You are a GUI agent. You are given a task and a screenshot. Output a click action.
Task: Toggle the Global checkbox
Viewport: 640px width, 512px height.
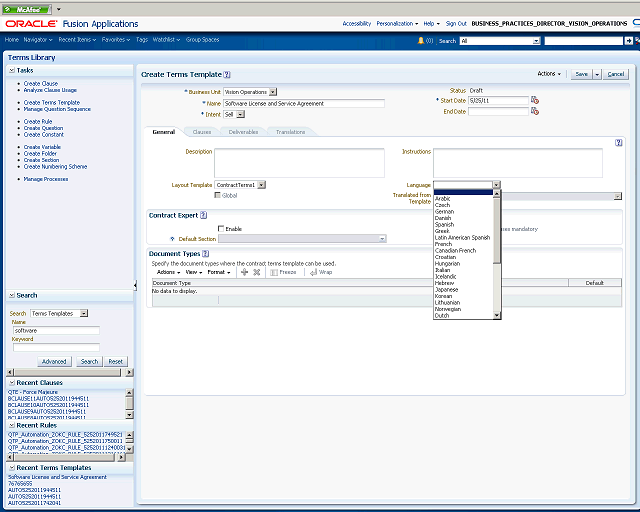coord(218,195)
